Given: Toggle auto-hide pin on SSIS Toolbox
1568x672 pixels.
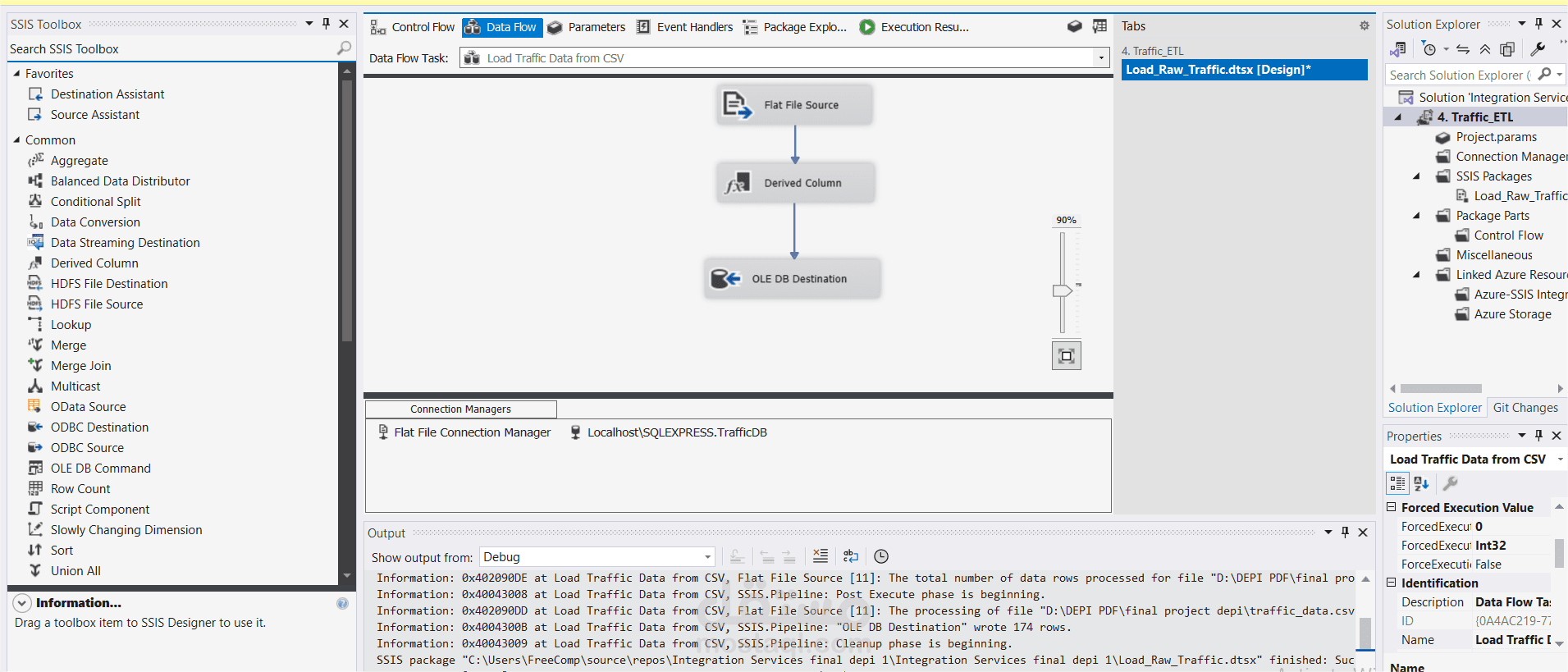Looking at the screenshot, I should pos(326,24).
